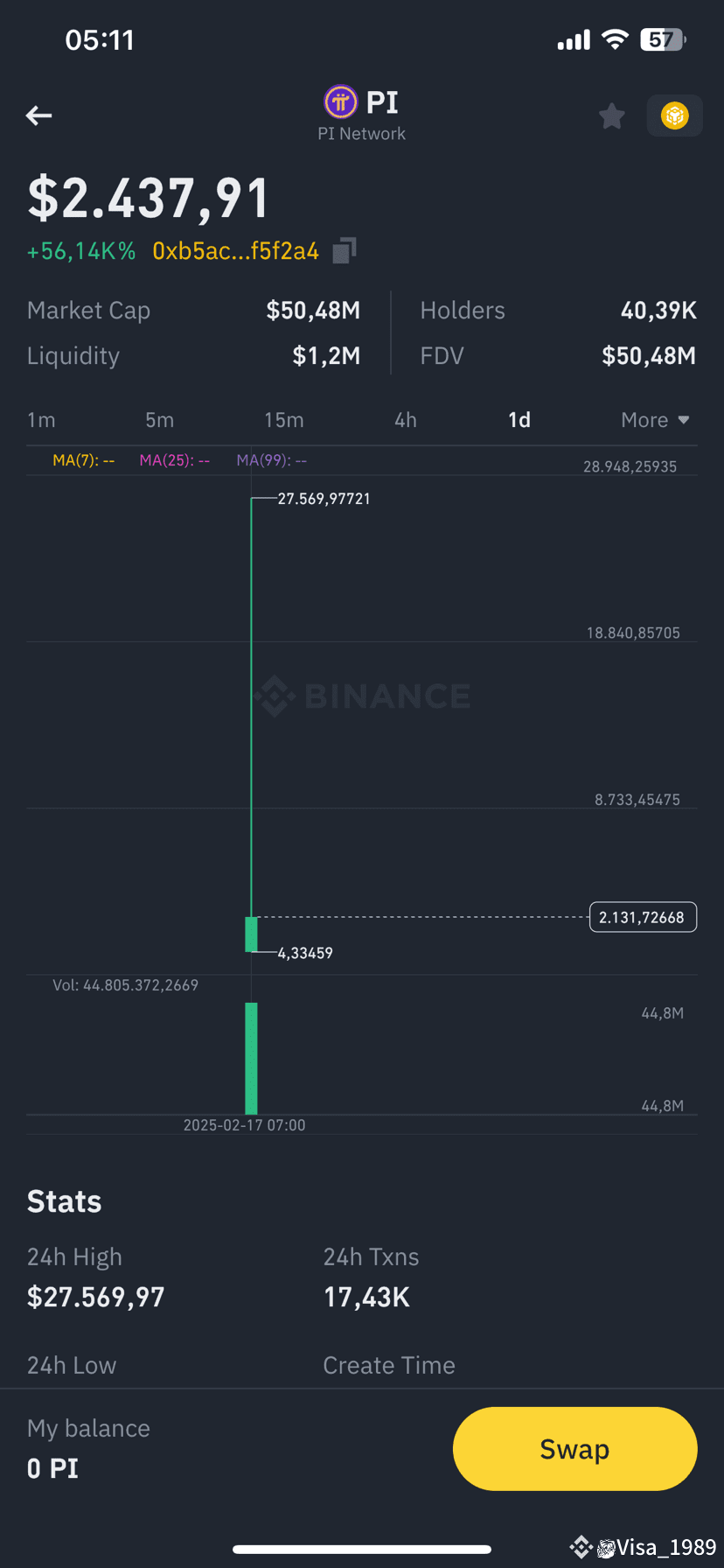Tap the Swap button
724x1568 pixels.
[574, 1449]
